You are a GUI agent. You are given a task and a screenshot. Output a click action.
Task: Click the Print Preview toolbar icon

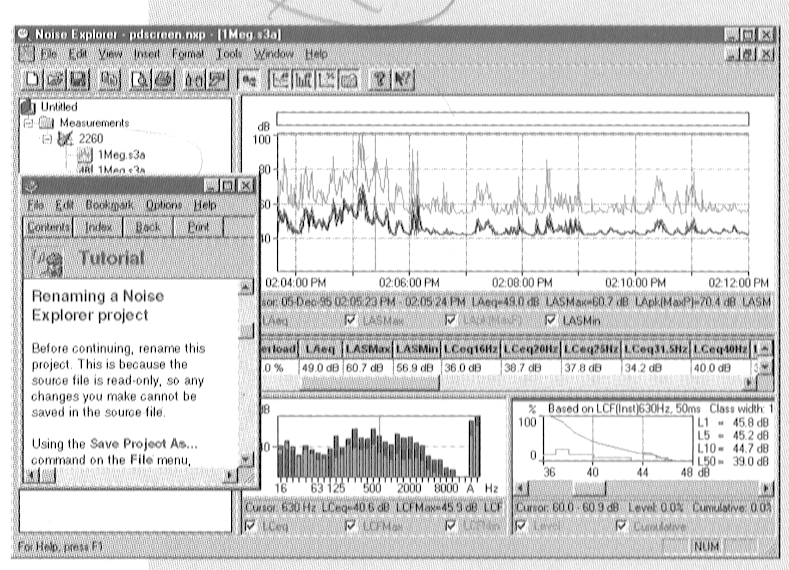coord(140,80)
